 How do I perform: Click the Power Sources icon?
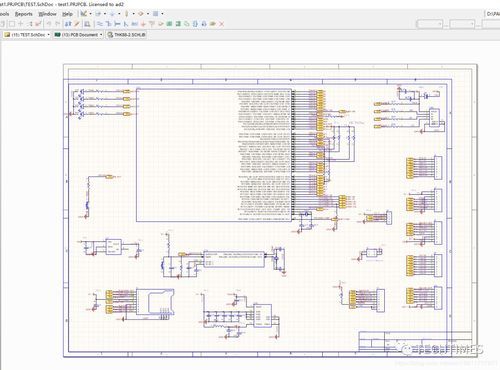pyautogui.click(x=112, y=14)
